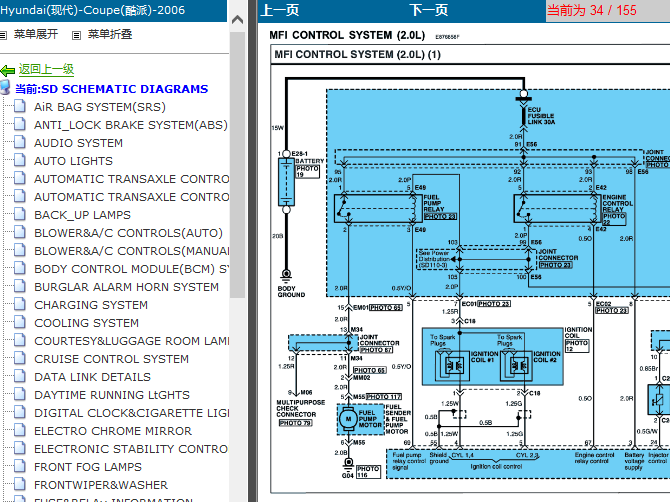Screen dimensions: 670x502
Task: Click the page icon beside BODY CONTROL MODULE(BCM)
Action: tap(19, 268)
